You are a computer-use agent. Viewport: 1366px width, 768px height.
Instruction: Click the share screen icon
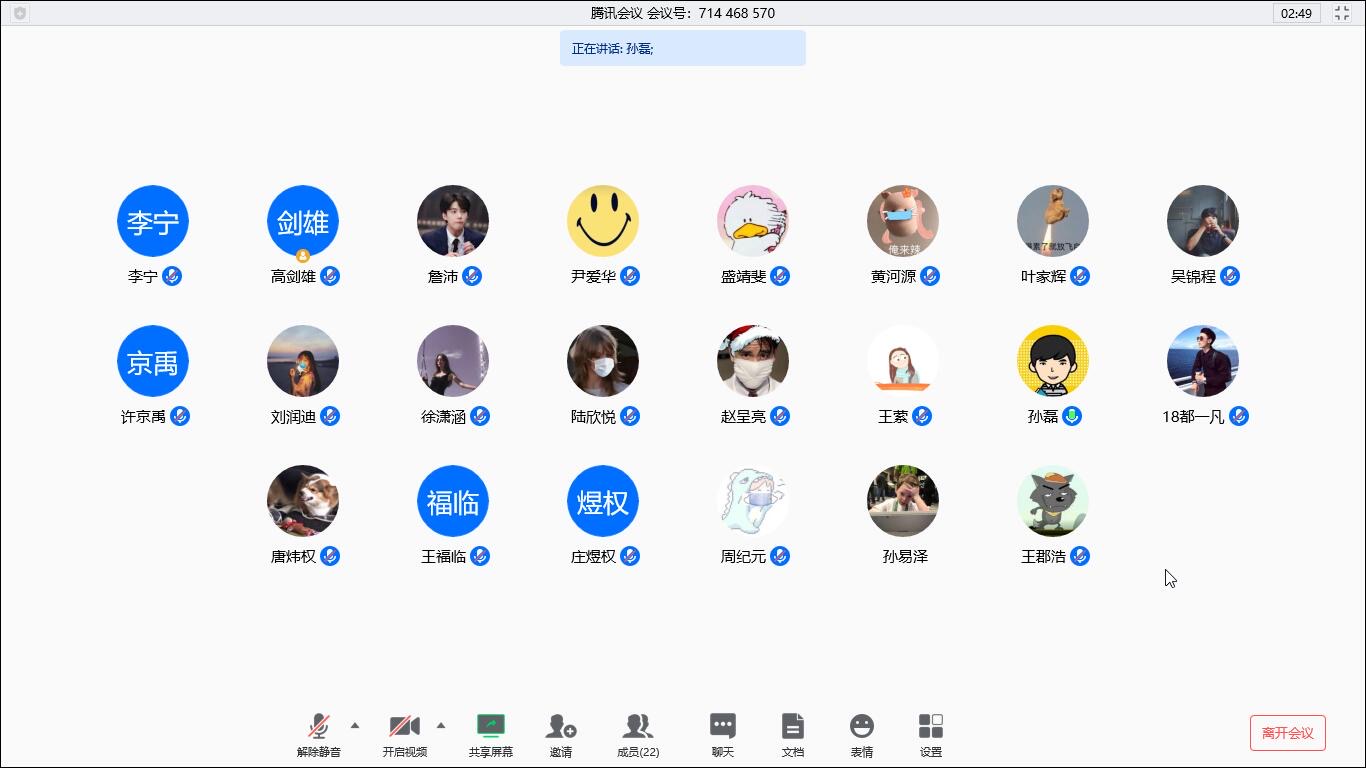tap(490, 727)
